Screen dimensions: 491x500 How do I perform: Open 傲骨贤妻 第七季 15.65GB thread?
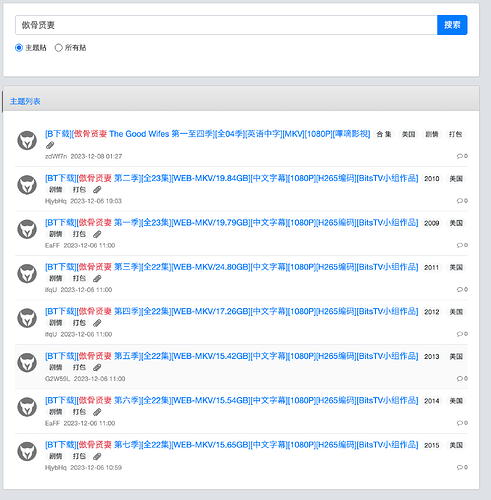point(231,445)
